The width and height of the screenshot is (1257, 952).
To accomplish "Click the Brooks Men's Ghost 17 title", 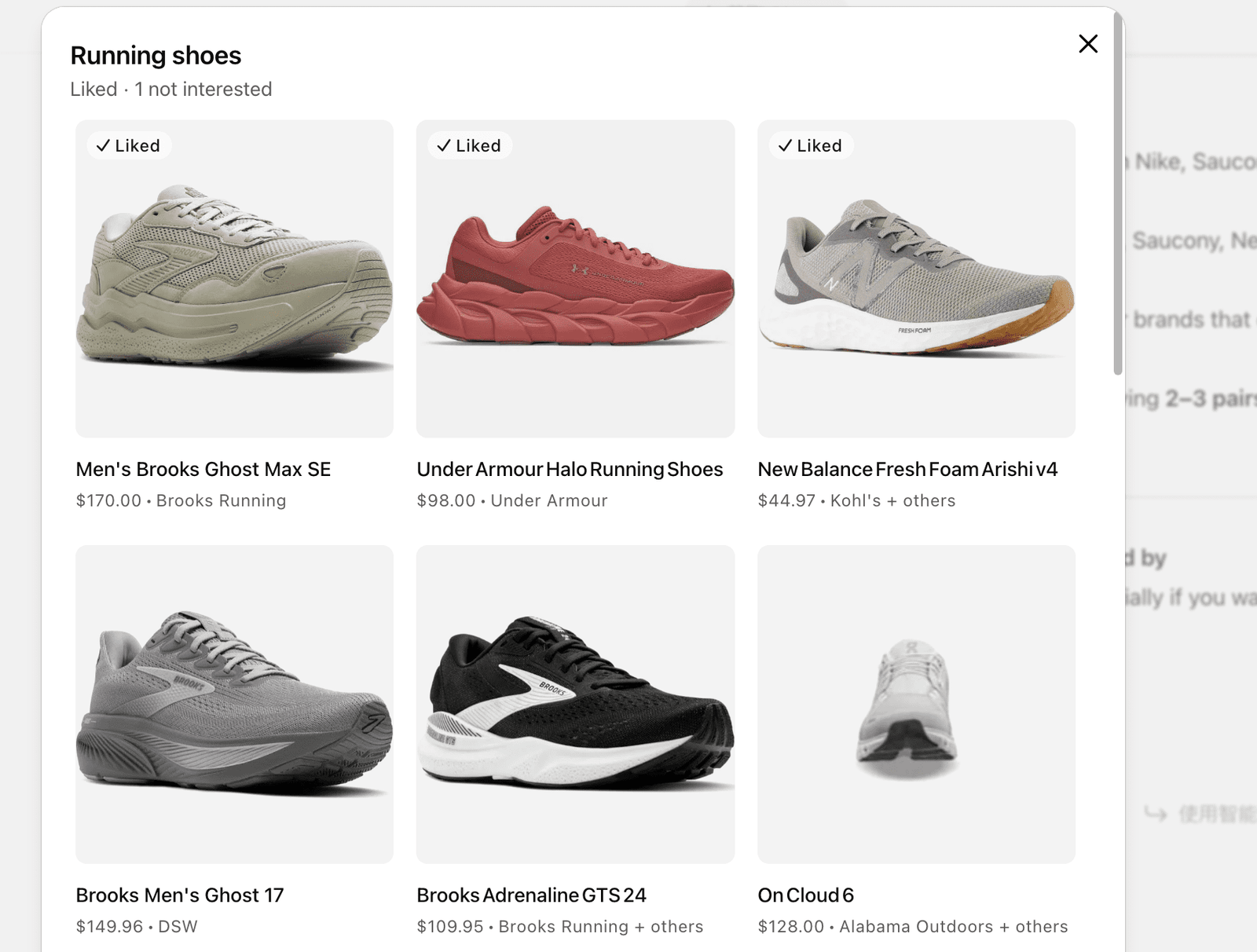I will [180, 895].
